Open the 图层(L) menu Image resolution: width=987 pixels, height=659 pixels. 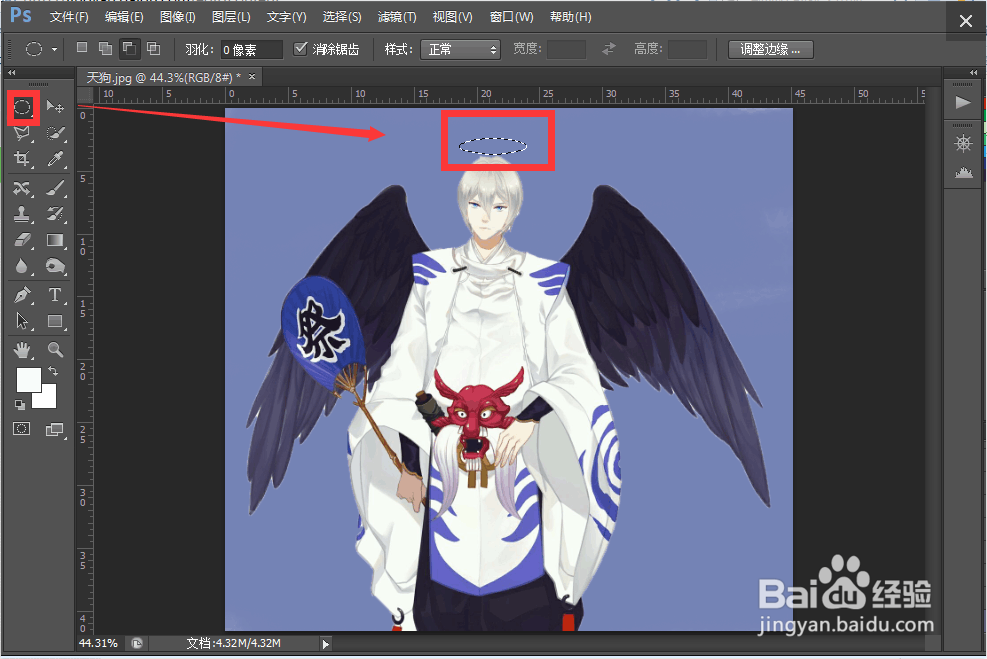pos(231,17)
